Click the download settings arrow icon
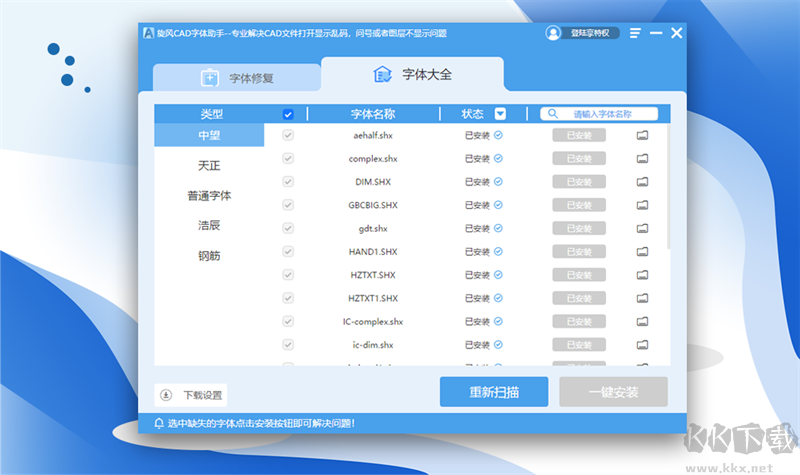Image resolution: width=800 pixels, height=475 pixels. [x=165, y=394]
